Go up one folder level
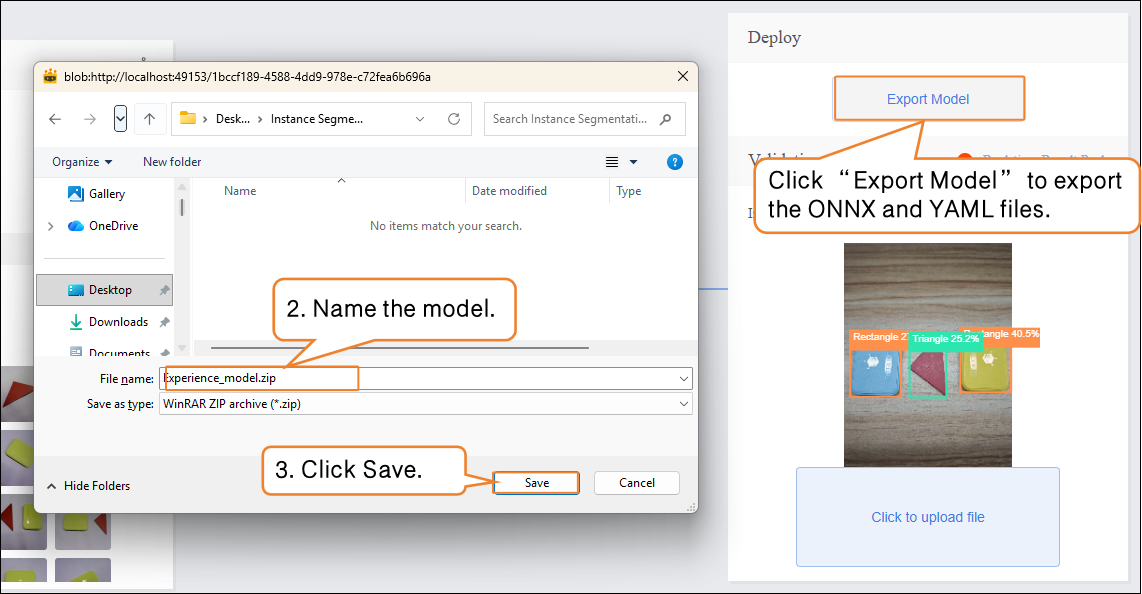This screenshot has width=1142, height=594. 149,119
